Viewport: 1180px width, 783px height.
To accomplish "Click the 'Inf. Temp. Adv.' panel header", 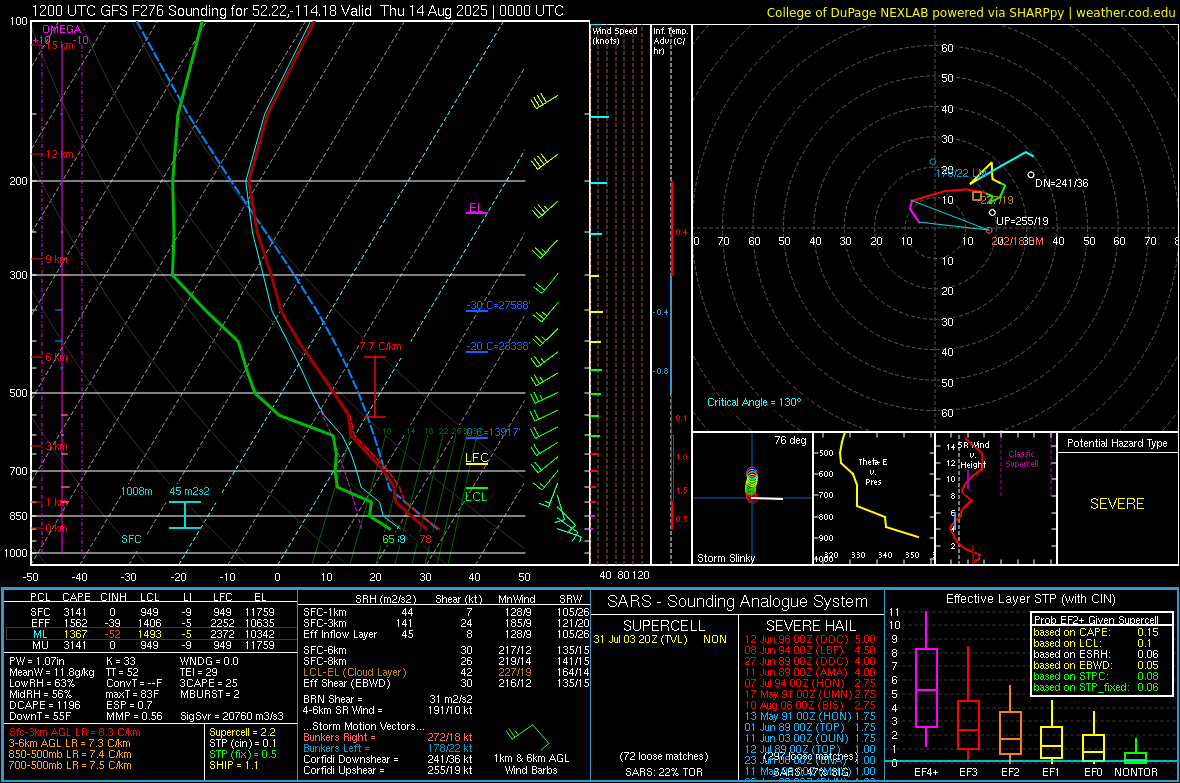I will 670,41.
